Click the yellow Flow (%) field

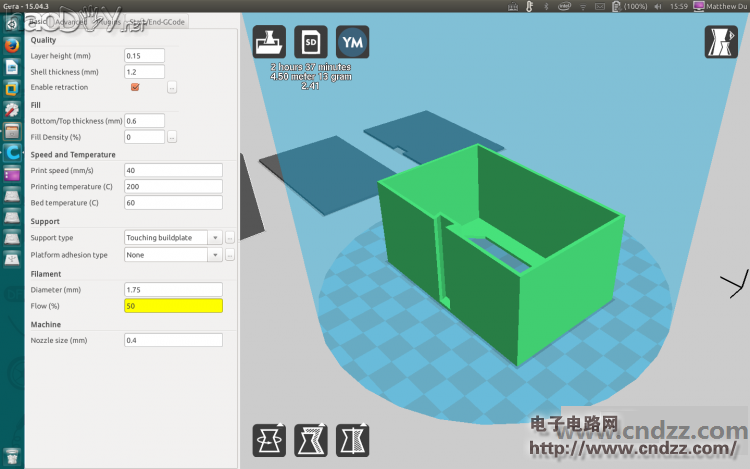172,306
